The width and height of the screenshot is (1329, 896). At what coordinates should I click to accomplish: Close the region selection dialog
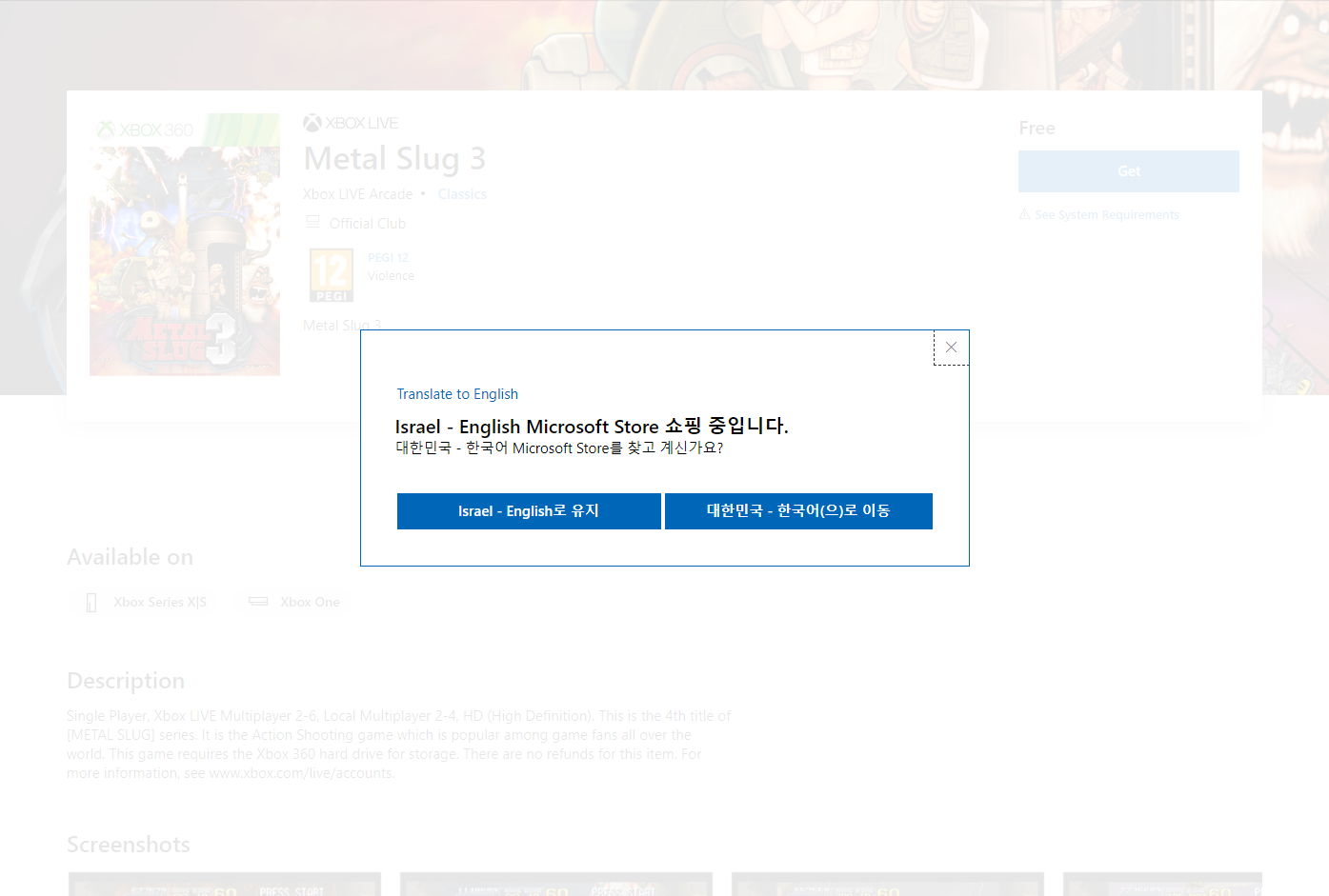click(951, 348)
